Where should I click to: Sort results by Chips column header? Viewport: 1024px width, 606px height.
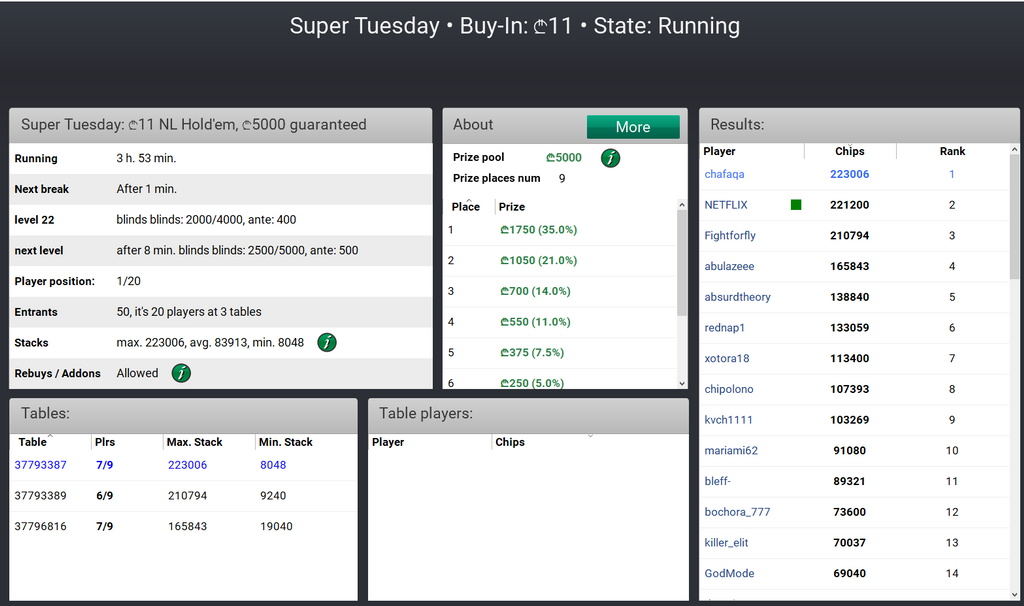tap(849, 151)
